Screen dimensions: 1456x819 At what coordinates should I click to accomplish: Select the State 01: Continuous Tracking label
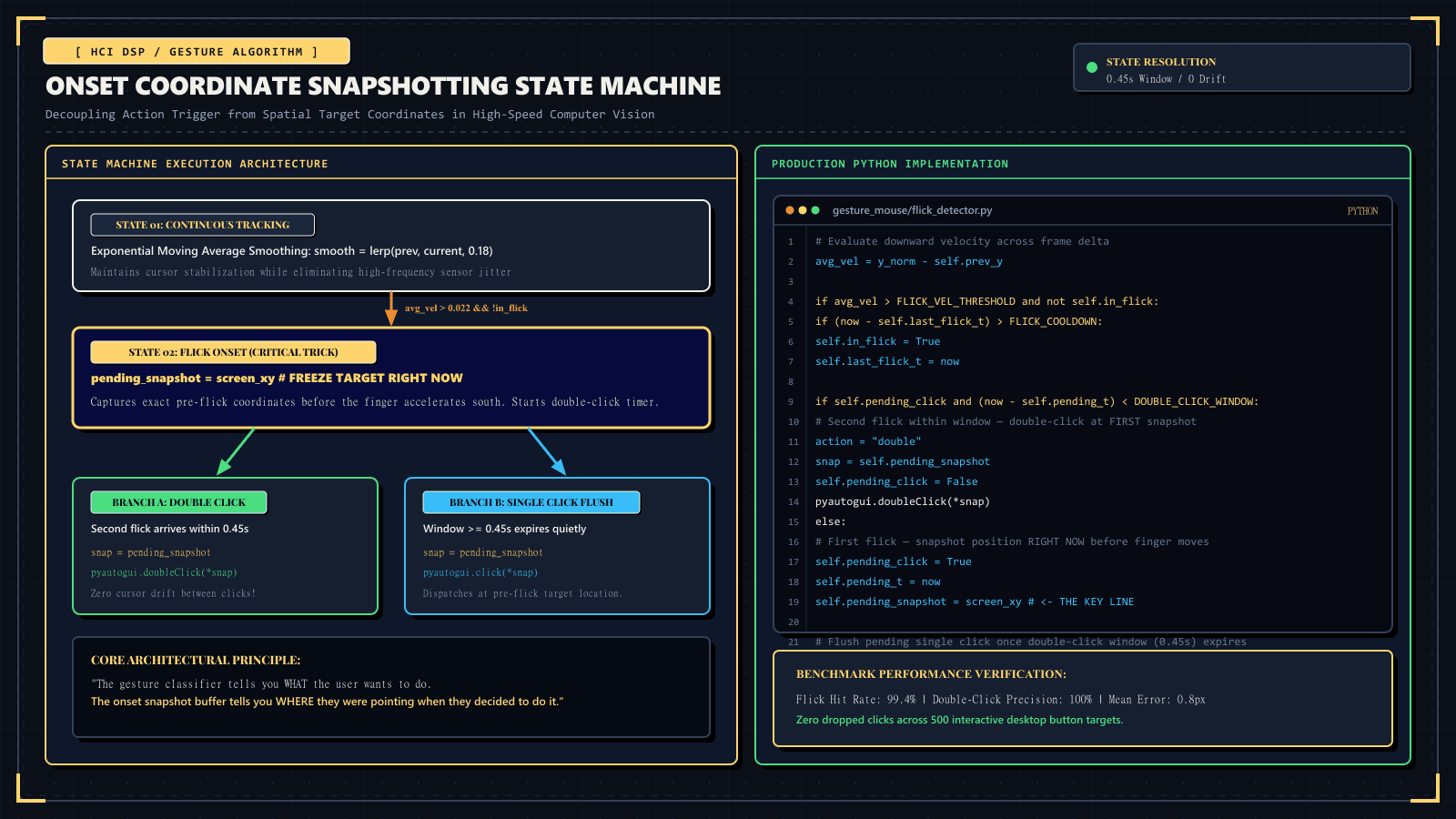click(203, 225)
